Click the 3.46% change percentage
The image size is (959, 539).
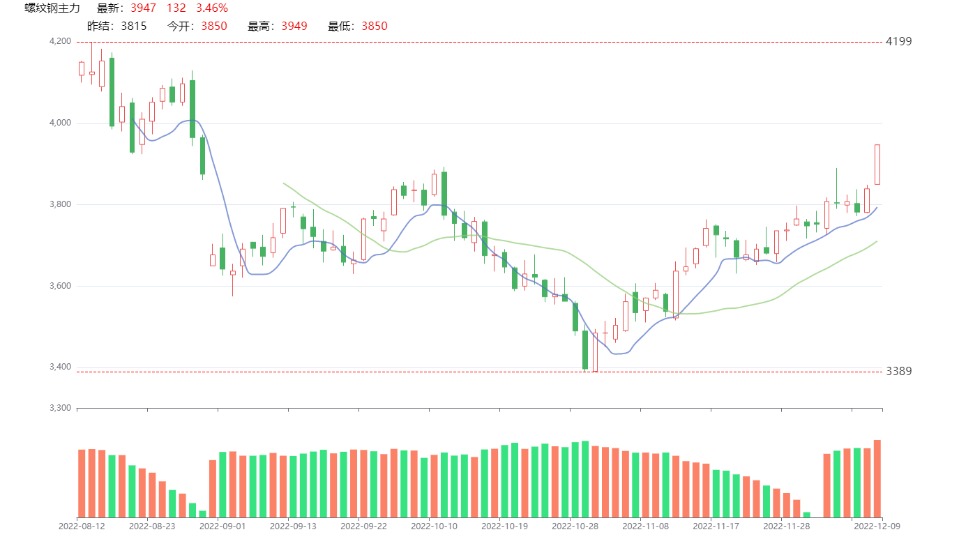(x=214, y=8)
